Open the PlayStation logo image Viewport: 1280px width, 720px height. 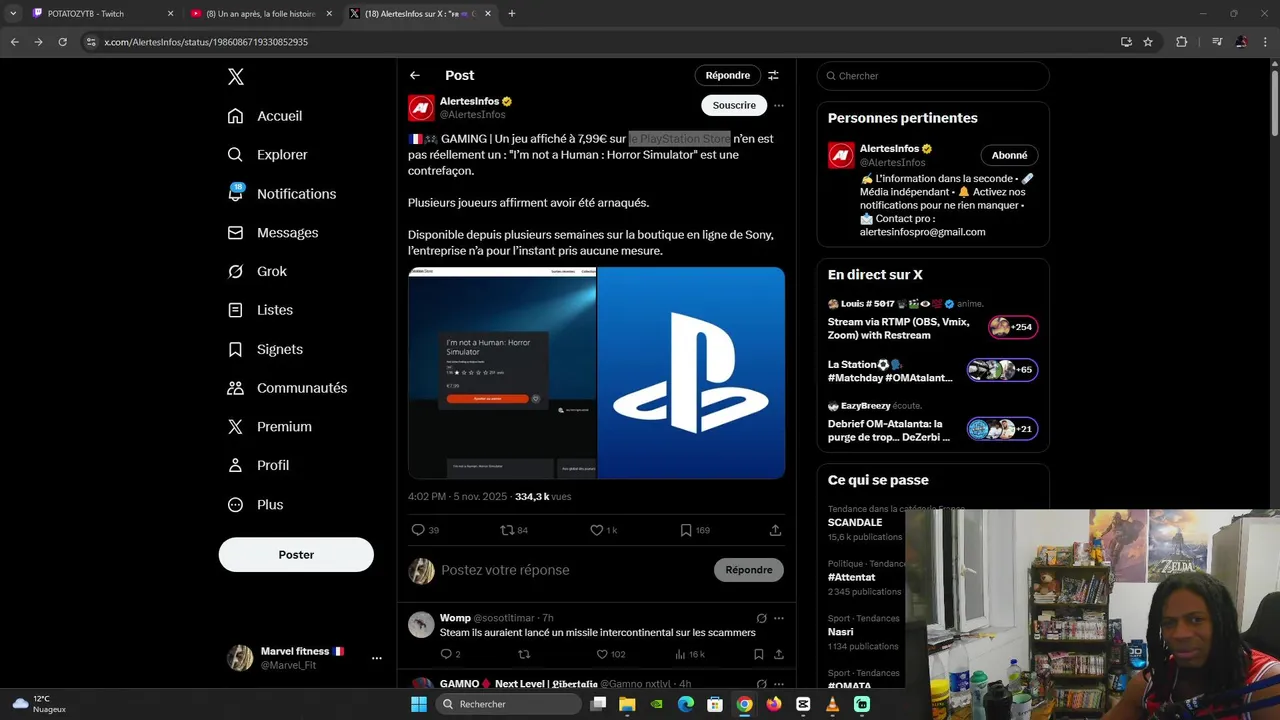691,373
